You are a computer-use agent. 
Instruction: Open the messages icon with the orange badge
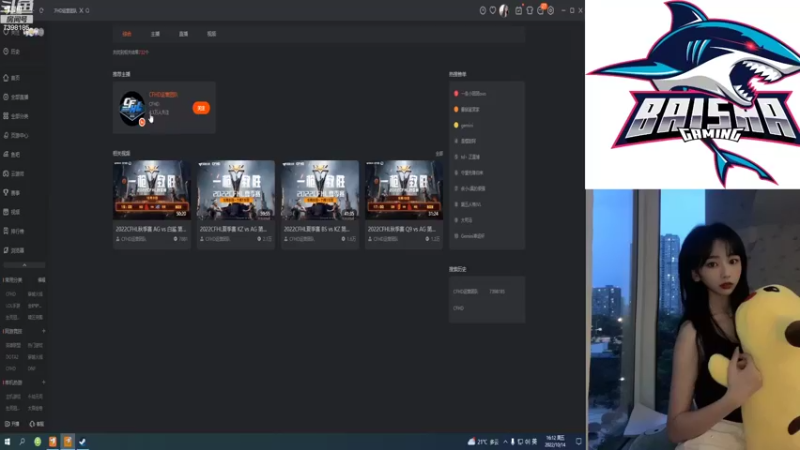pos(541,10)
